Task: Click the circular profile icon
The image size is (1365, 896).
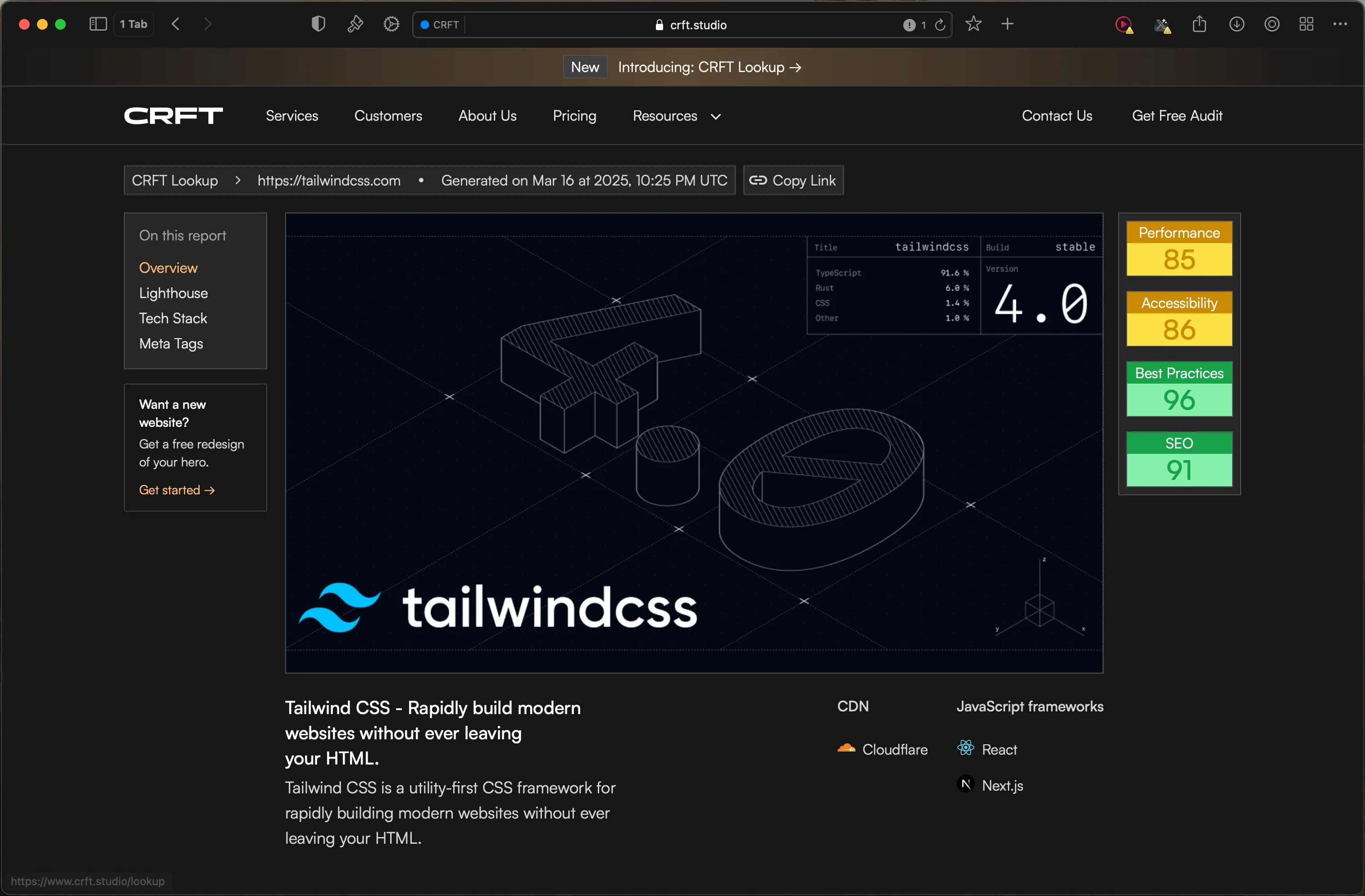Action: [x=1272, y=24]
